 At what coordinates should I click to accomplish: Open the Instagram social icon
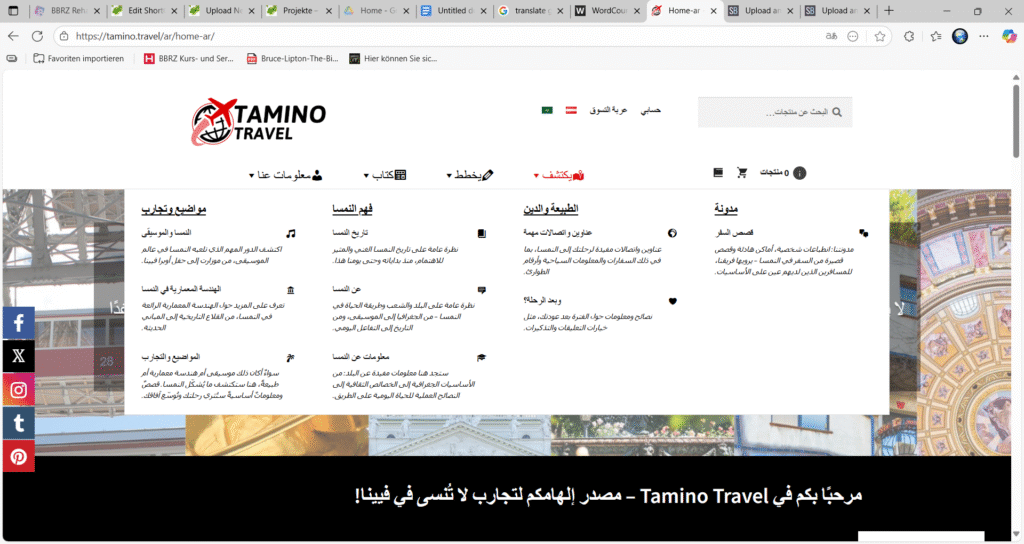[x=18, y=390]
